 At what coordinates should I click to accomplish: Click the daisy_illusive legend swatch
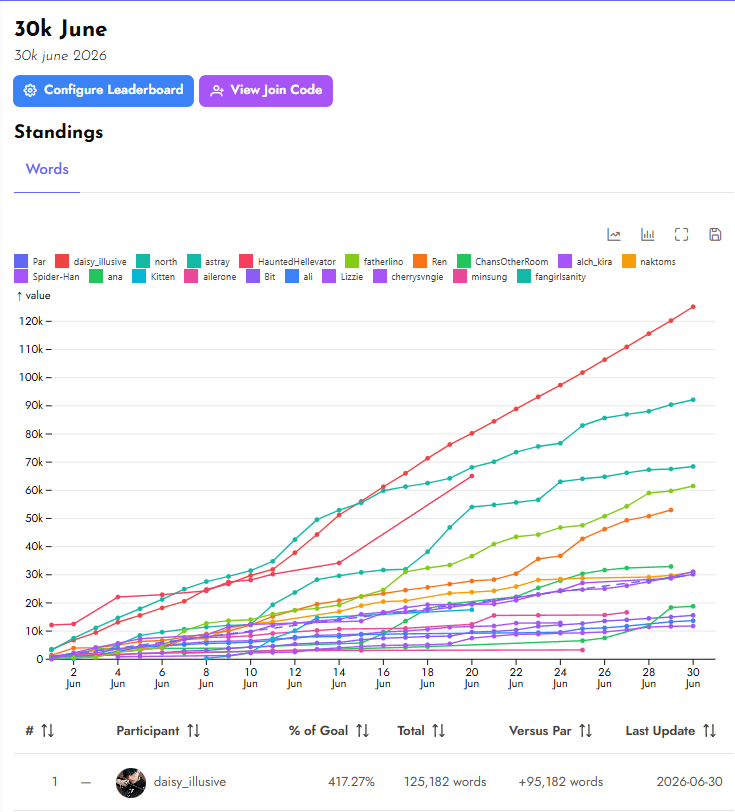pyautogui.click(x=62, y=262)
